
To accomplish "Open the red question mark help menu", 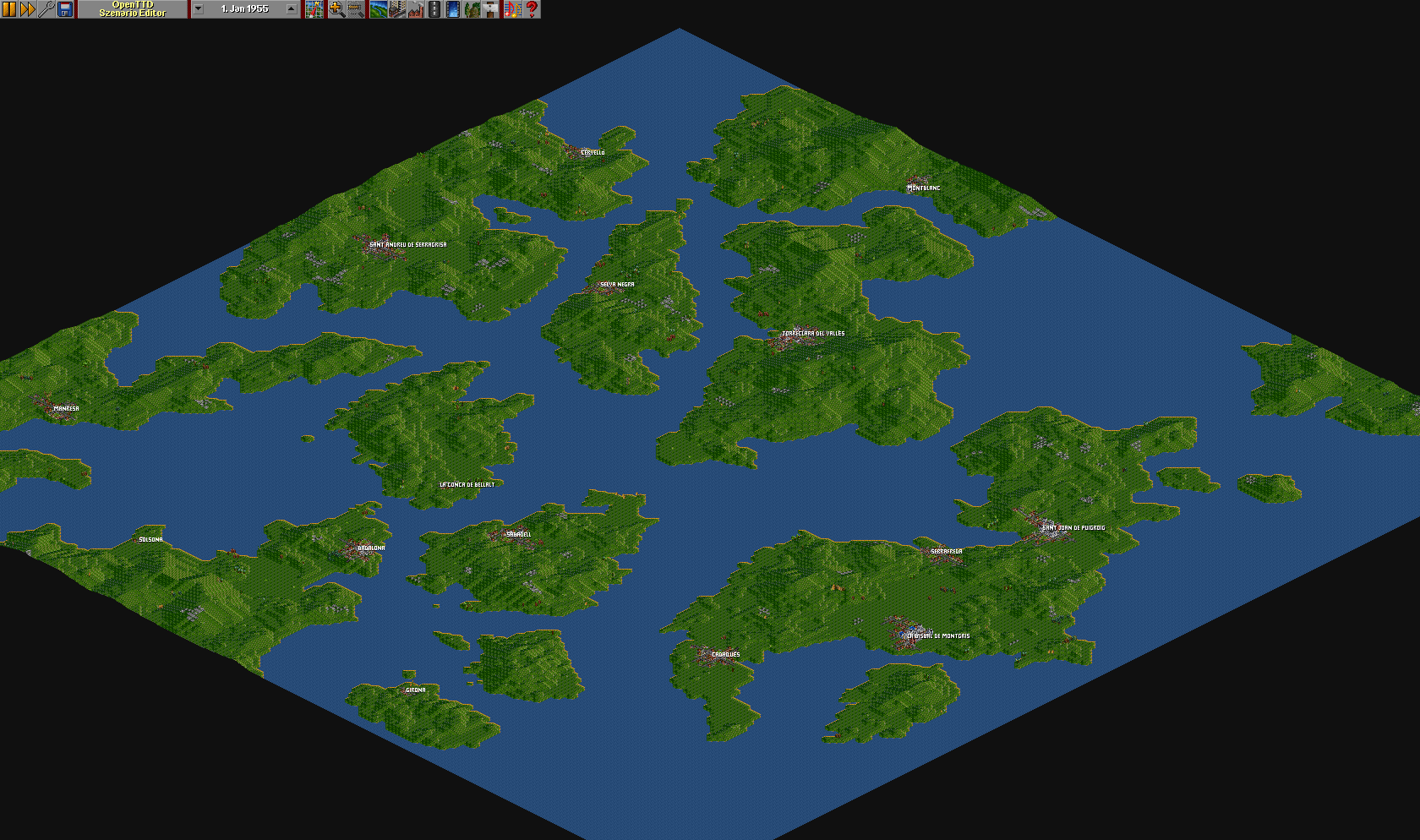I will [x=532, y=9].
